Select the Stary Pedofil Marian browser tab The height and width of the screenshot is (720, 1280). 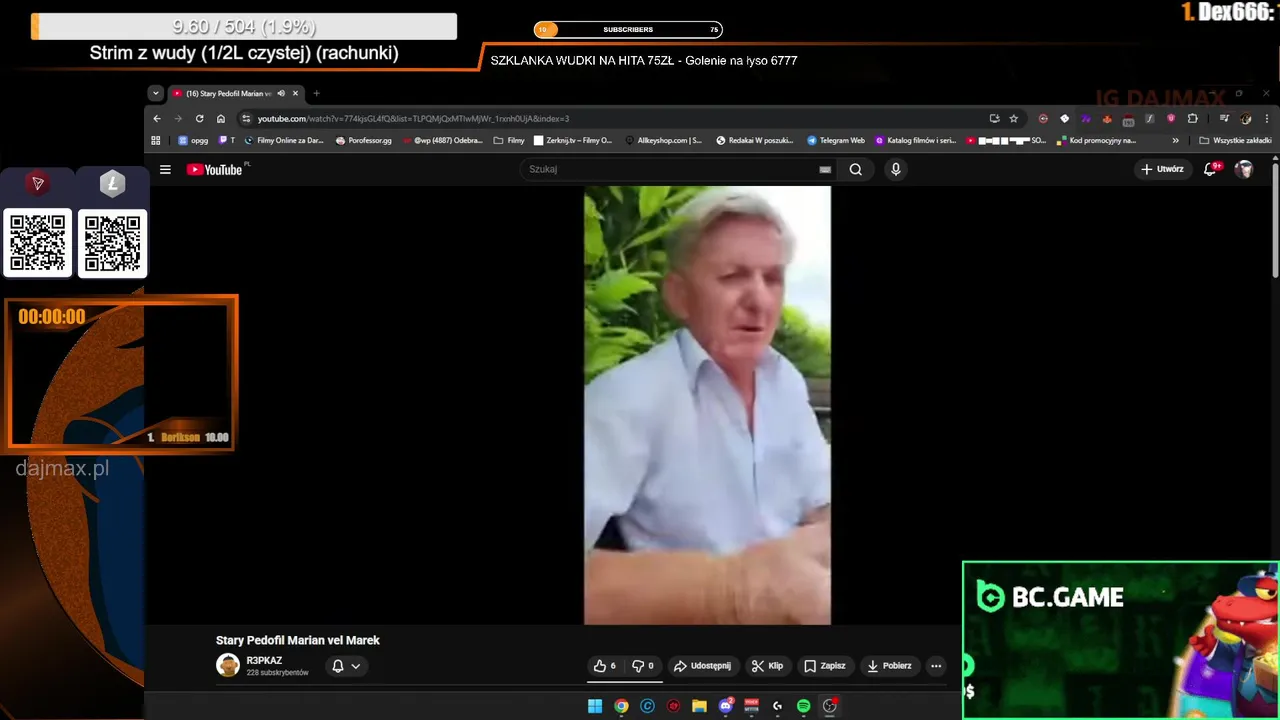(x=236, y=93)
